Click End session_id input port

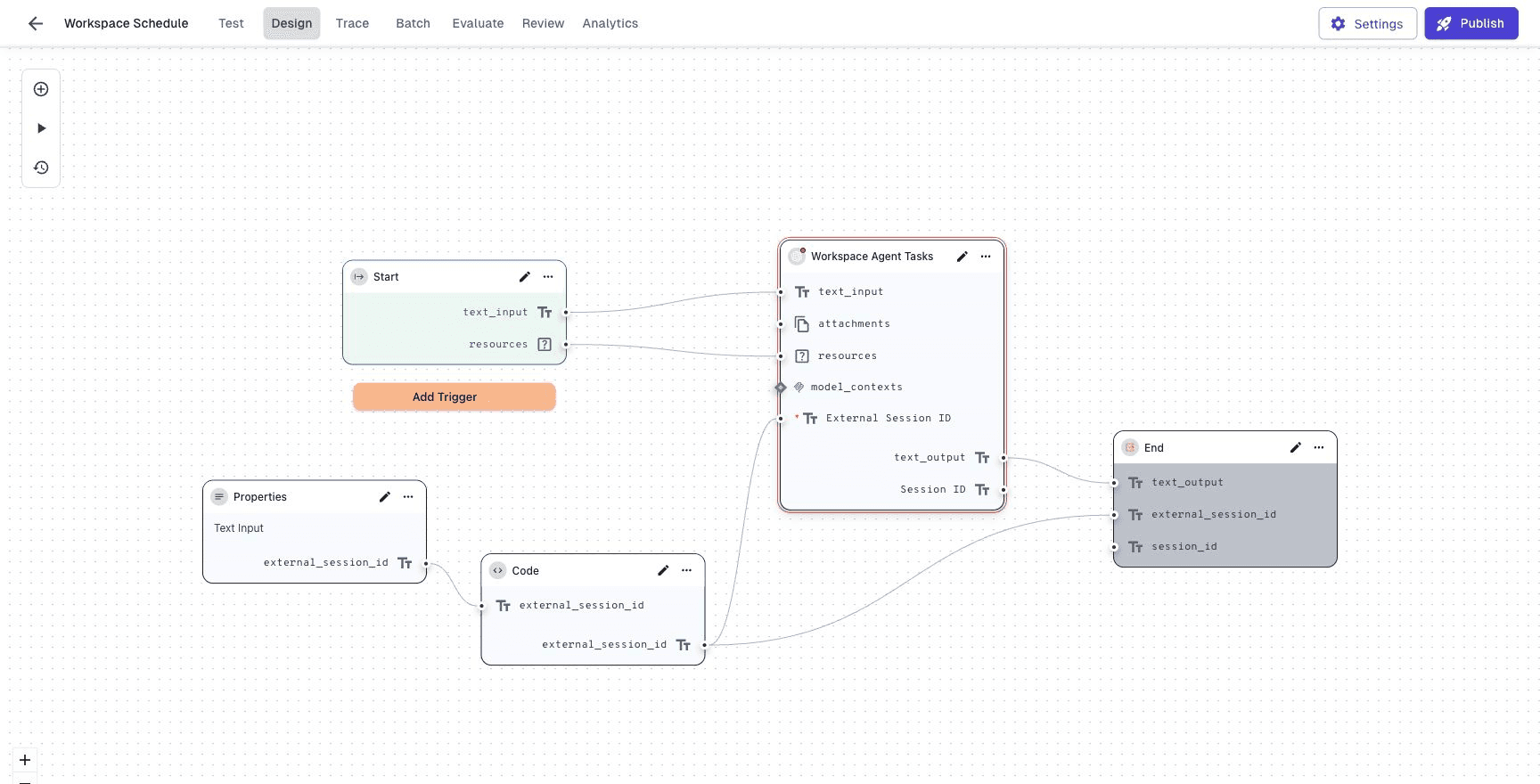pos(1114,547)
